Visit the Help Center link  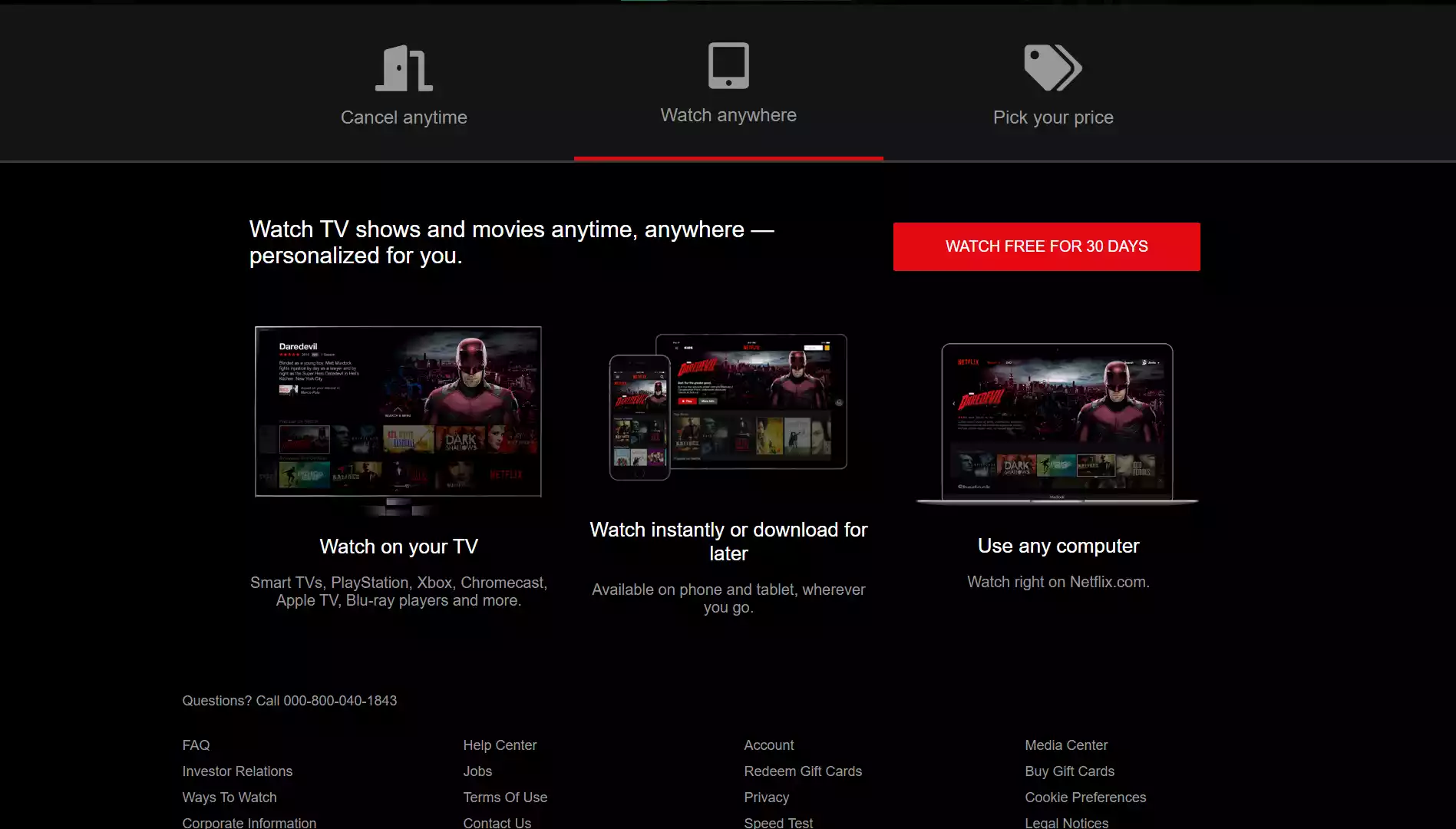click(500, 745)
